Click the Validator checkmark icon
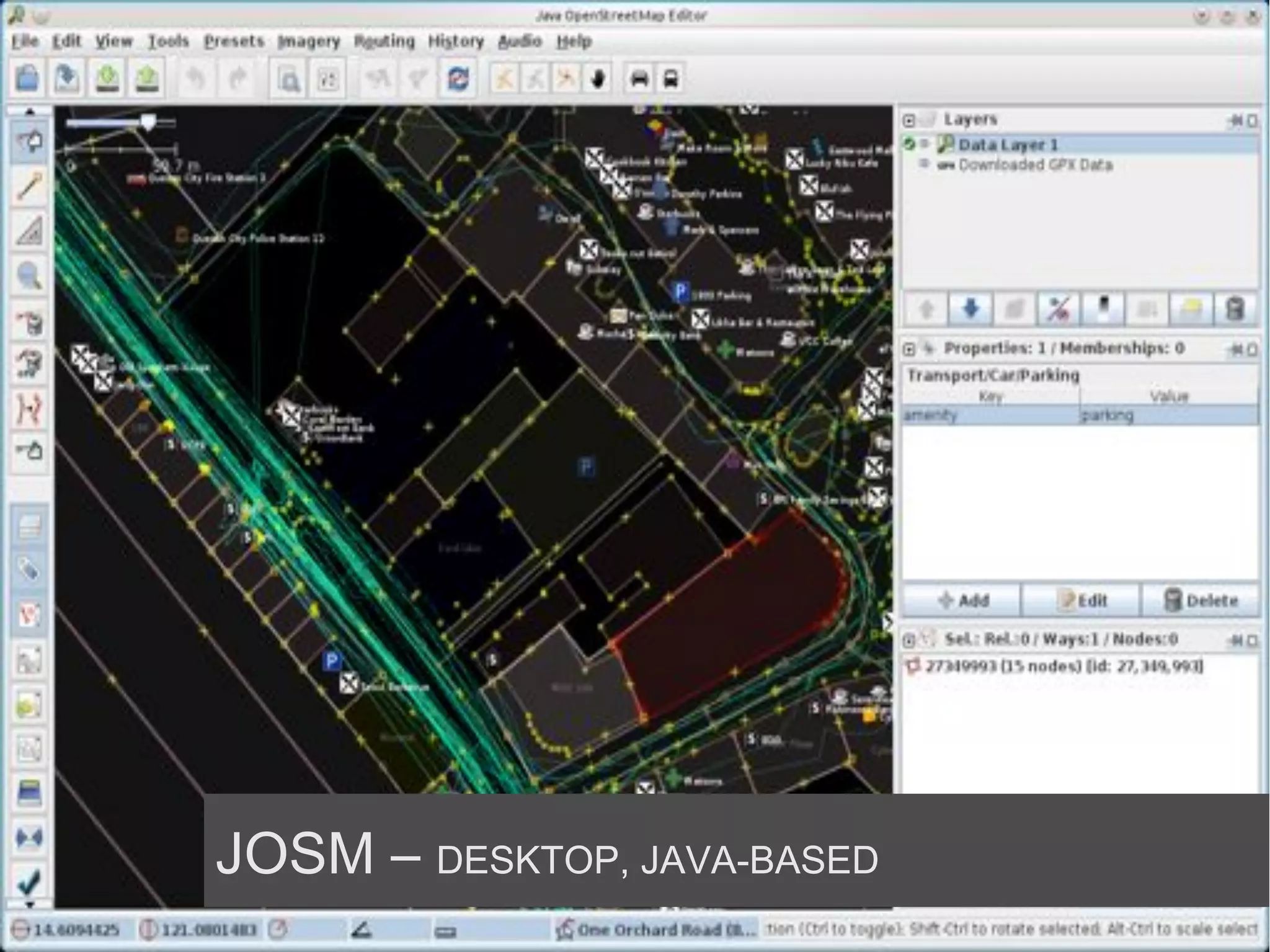The width and height of the screenshot is (1270, 952). click(x=29, y=882)
